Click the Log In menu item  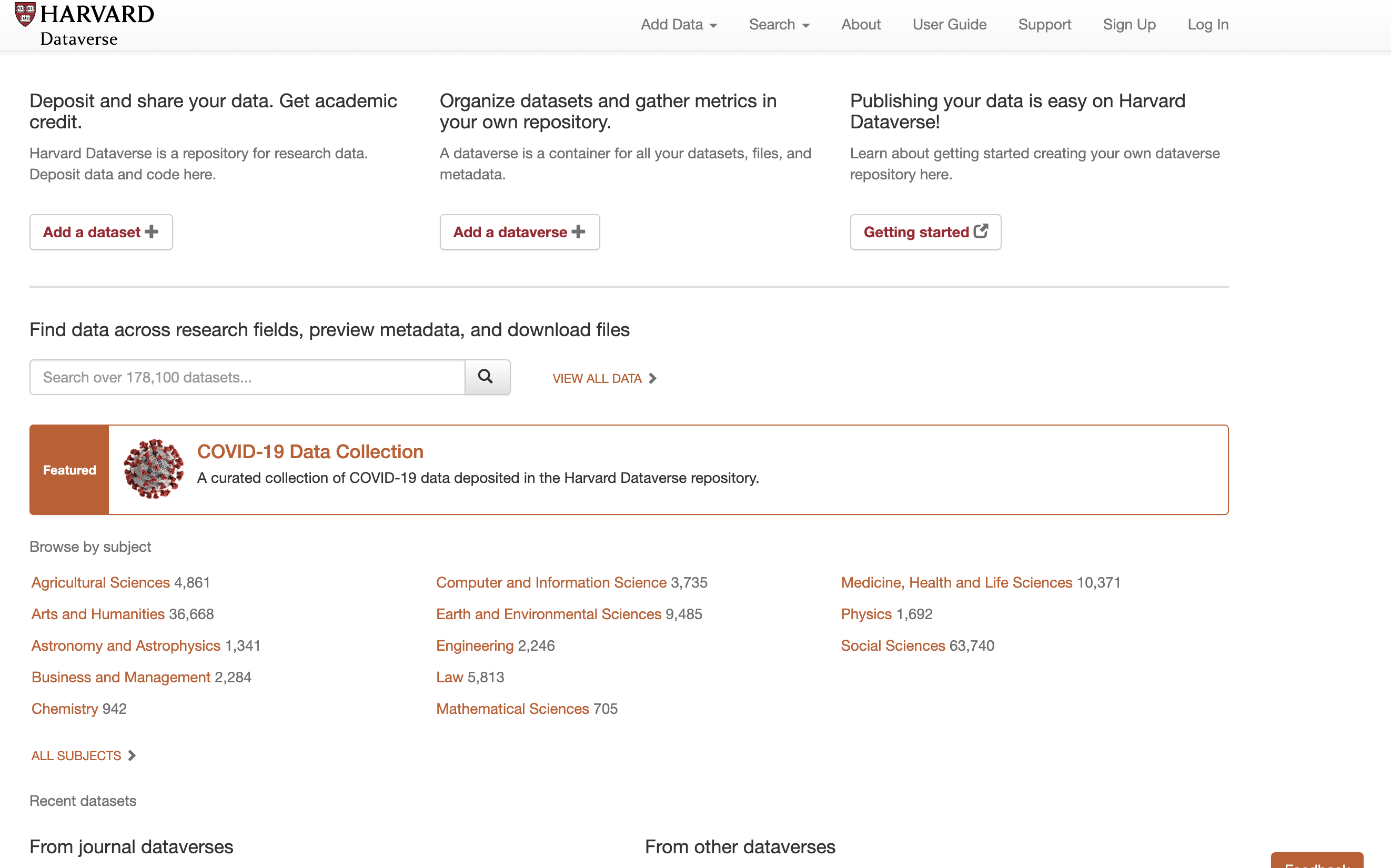[1208, 25]
